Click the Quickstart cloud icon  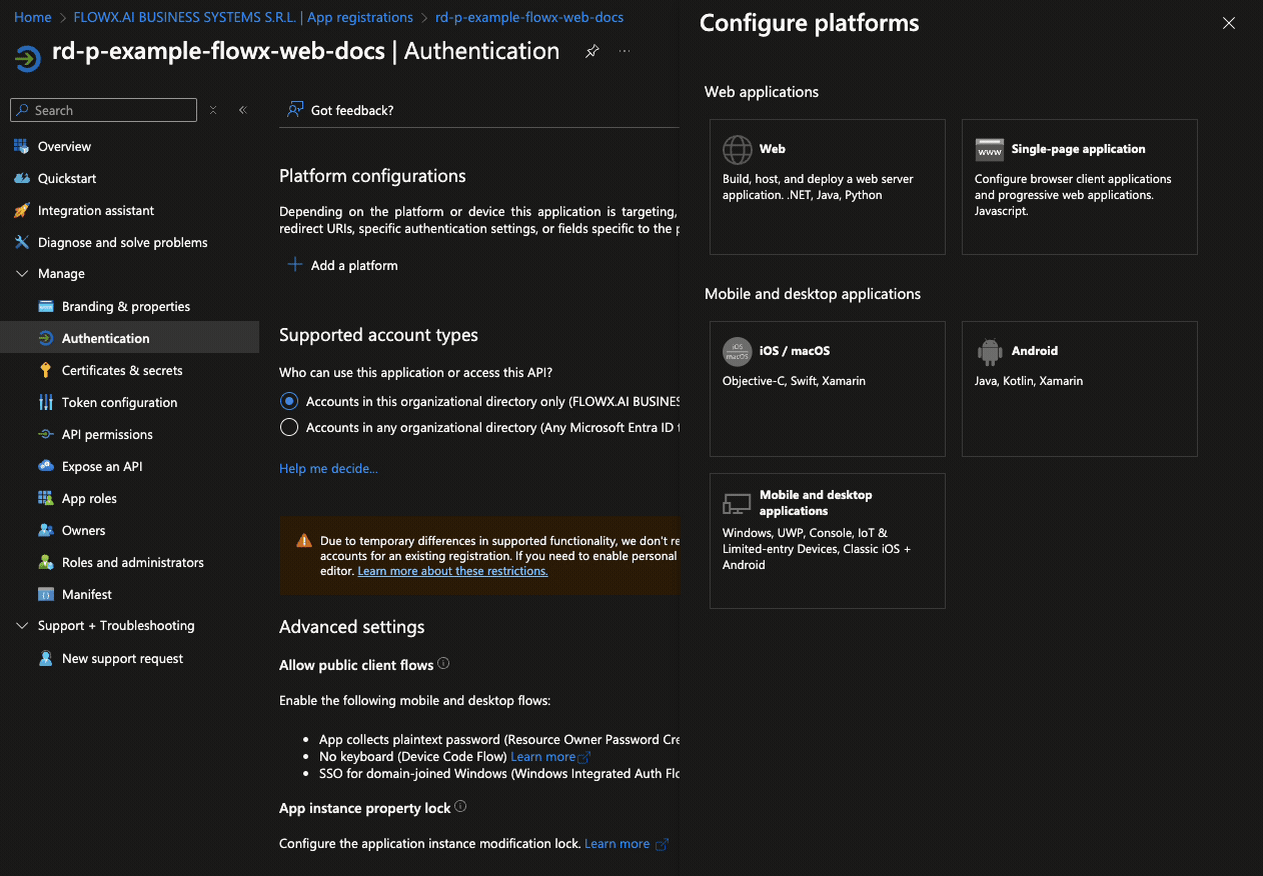pyautogui.click(x=21, y=179)
